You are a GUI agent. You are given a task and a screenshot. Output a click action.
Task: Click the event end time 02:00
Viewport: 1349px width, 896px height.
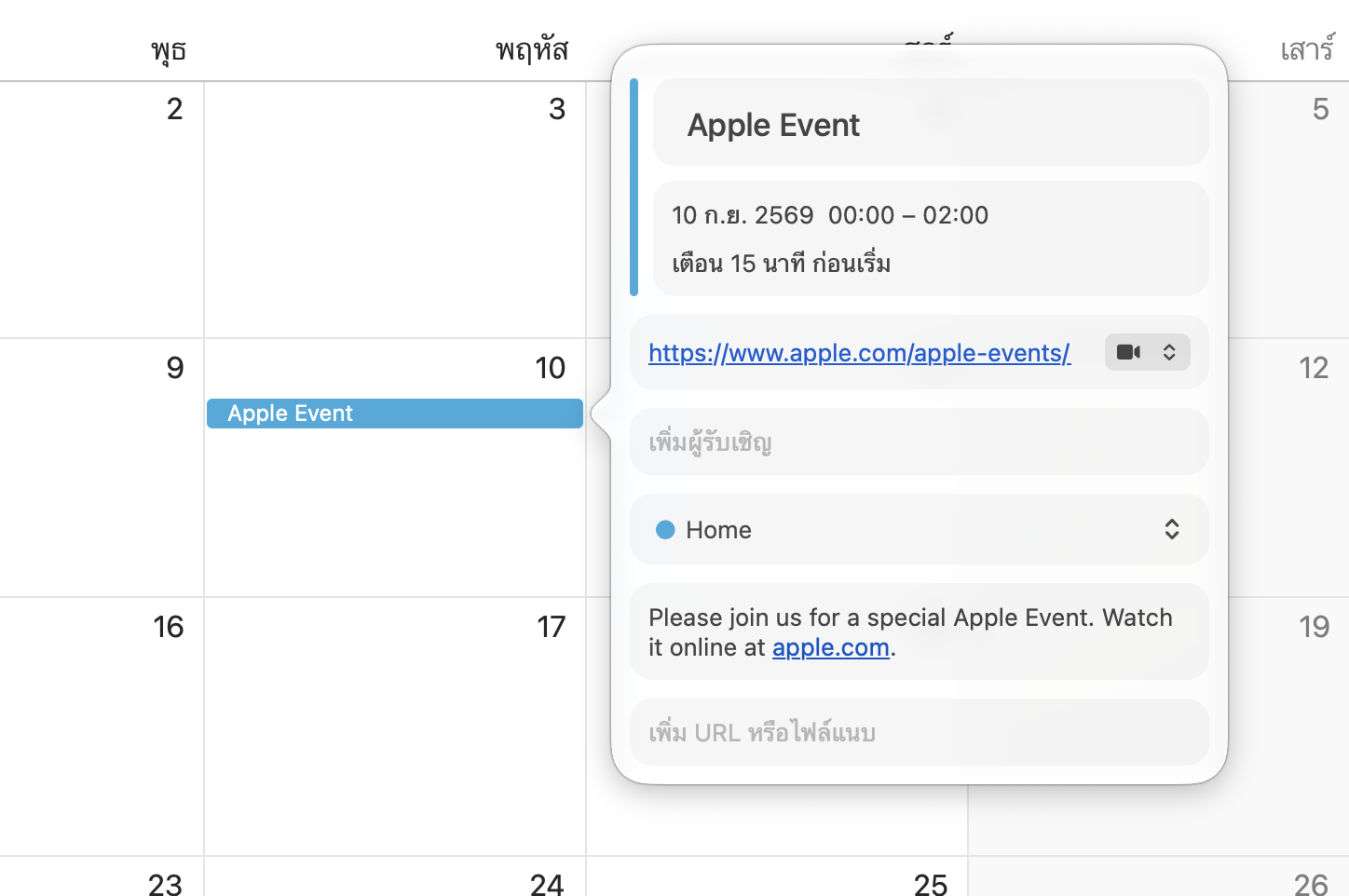coord(955,215)
